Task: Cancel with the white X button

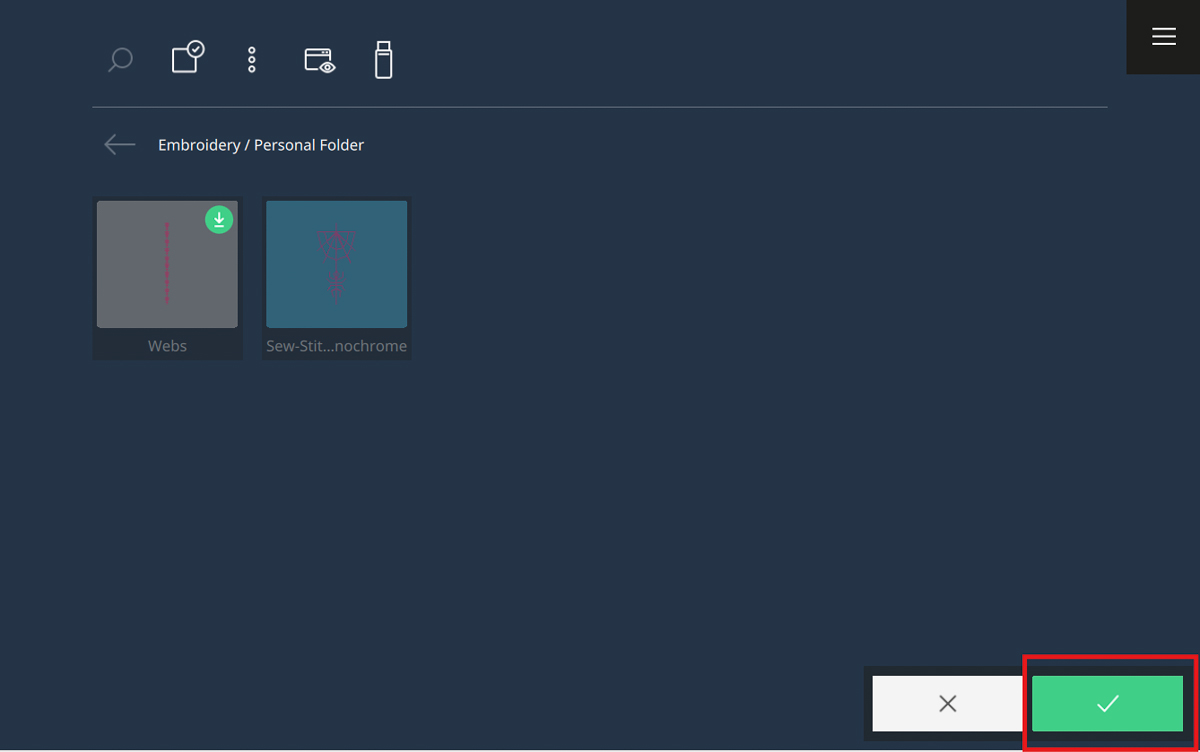Action: click(x=947, y=703)
